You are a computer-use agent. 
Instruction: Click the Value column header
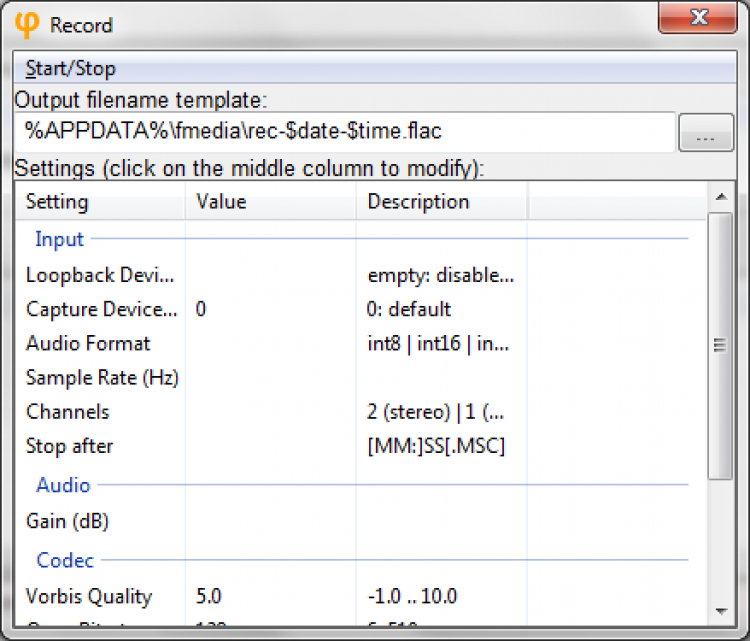click(x=270, y=201)
